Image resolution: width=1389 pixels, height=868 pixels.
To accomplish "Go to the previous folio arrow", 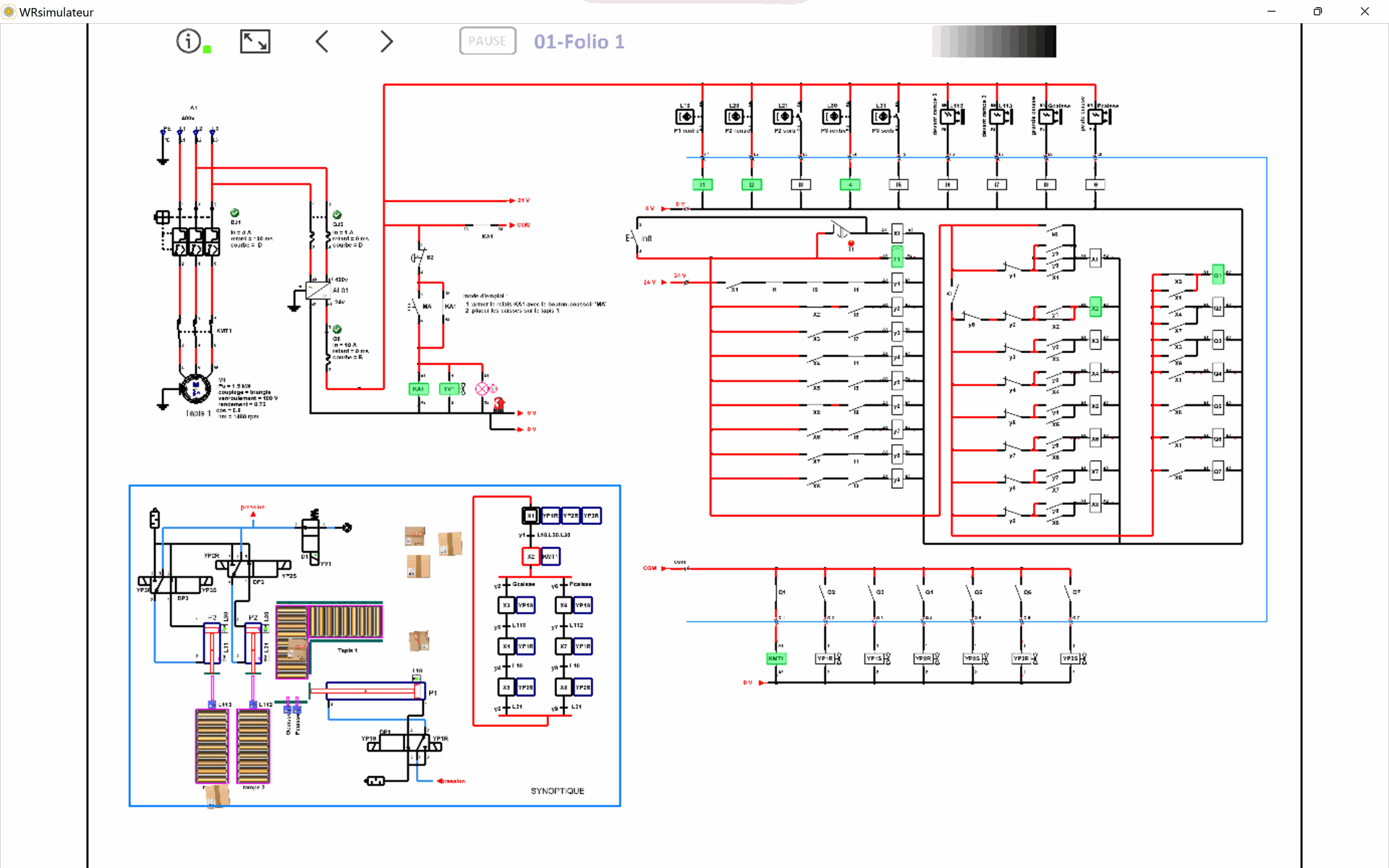I will pos(323,41).
